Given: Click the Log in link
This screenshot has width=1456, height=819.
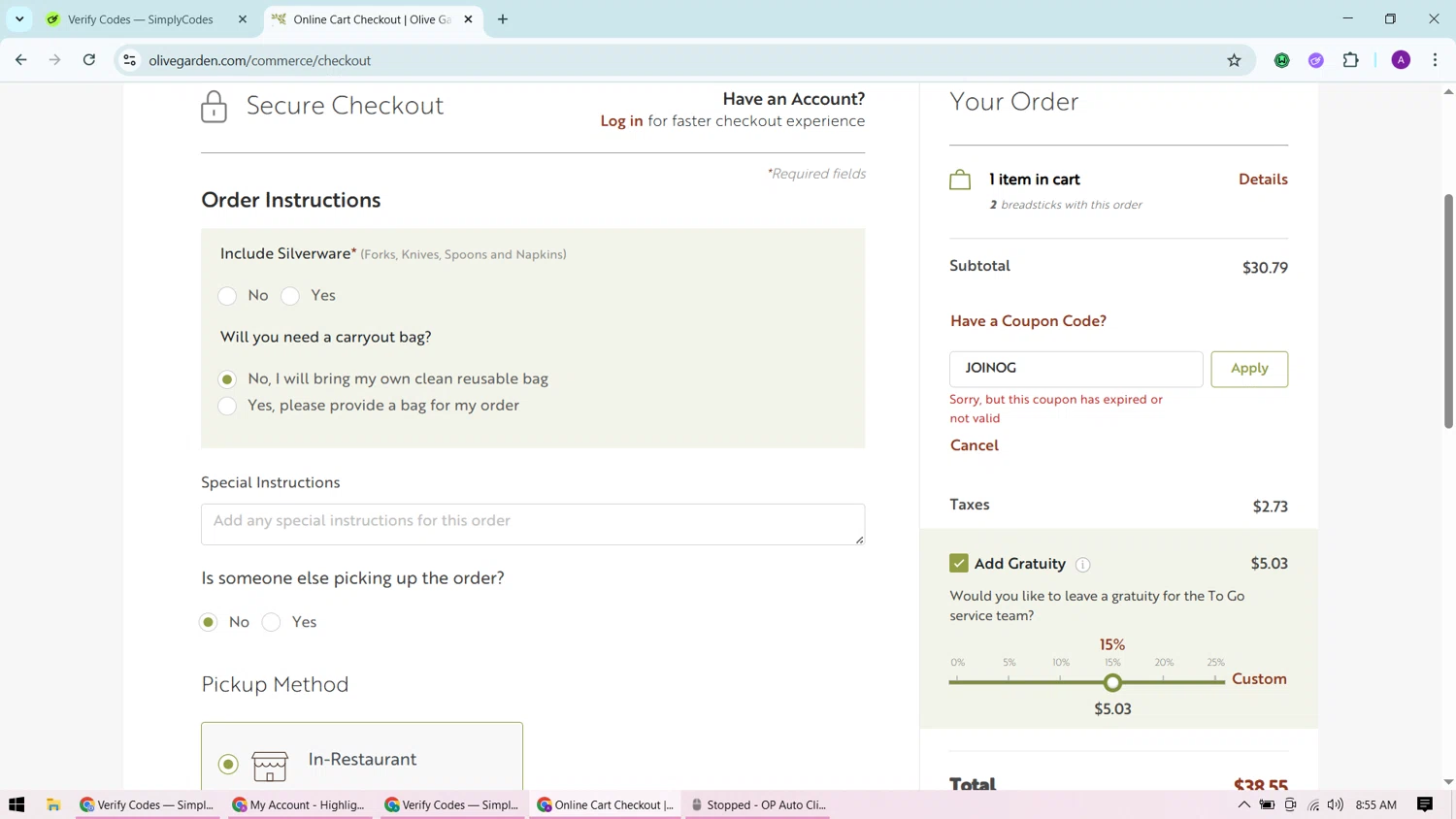Looking at the screenshot, I should point(621,121).
